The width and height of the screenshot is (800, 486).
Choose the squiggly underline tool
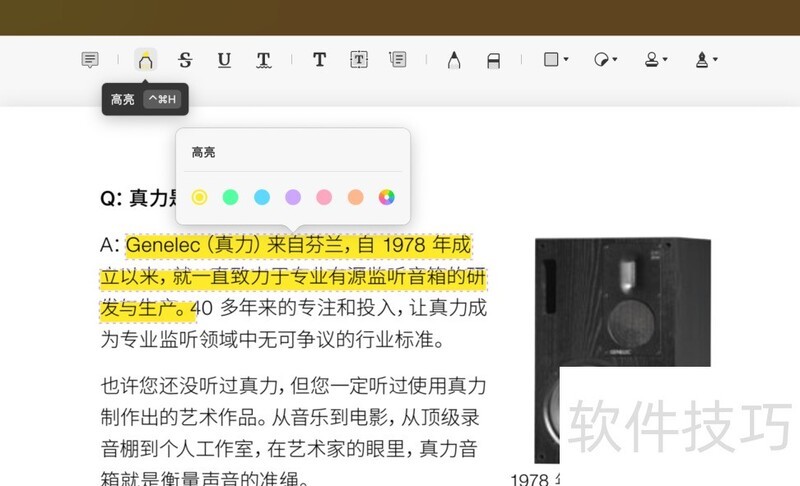263,60
